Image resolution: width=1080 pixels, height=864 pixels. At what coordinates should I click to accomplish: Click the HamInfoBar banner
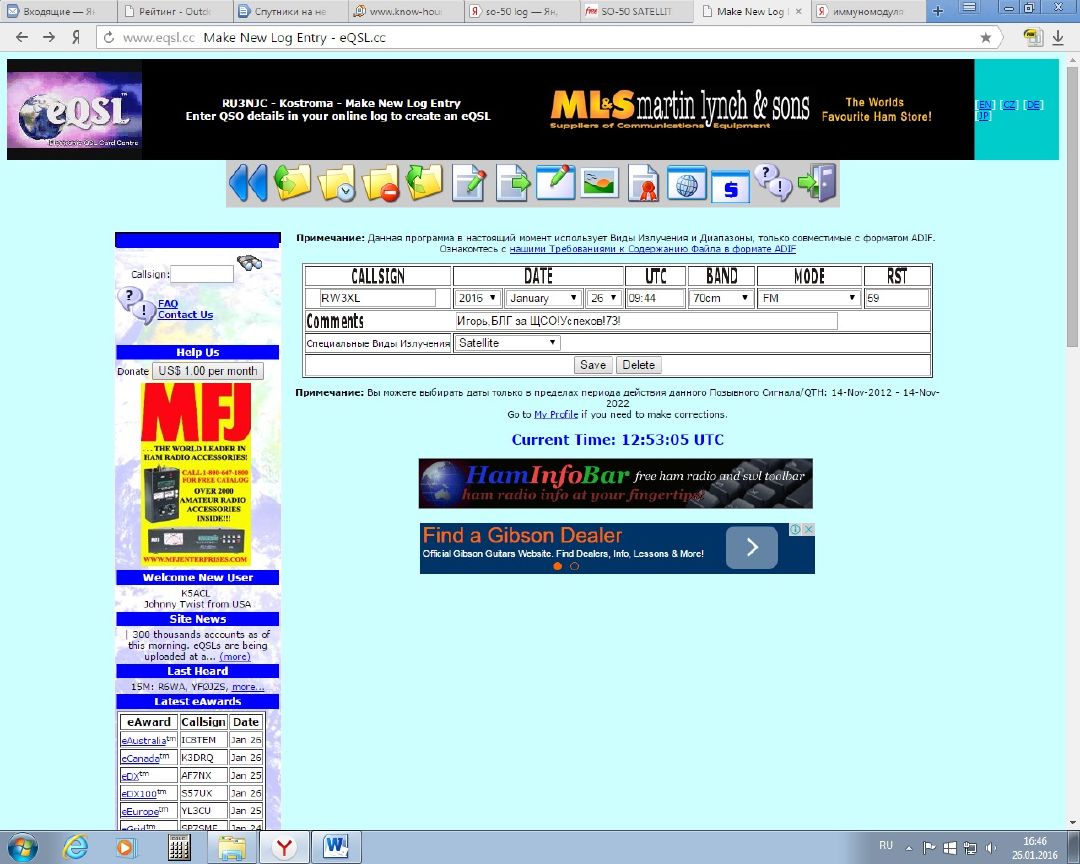point(616,484)
